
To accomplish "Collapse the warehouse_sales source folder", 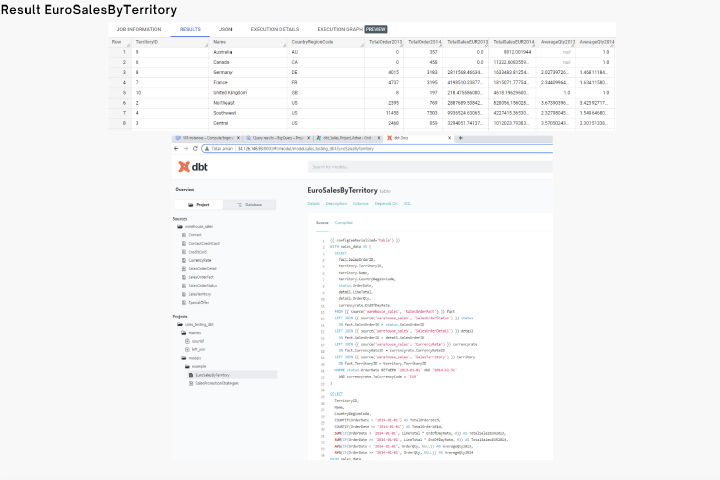I will [x=180, y=227].
